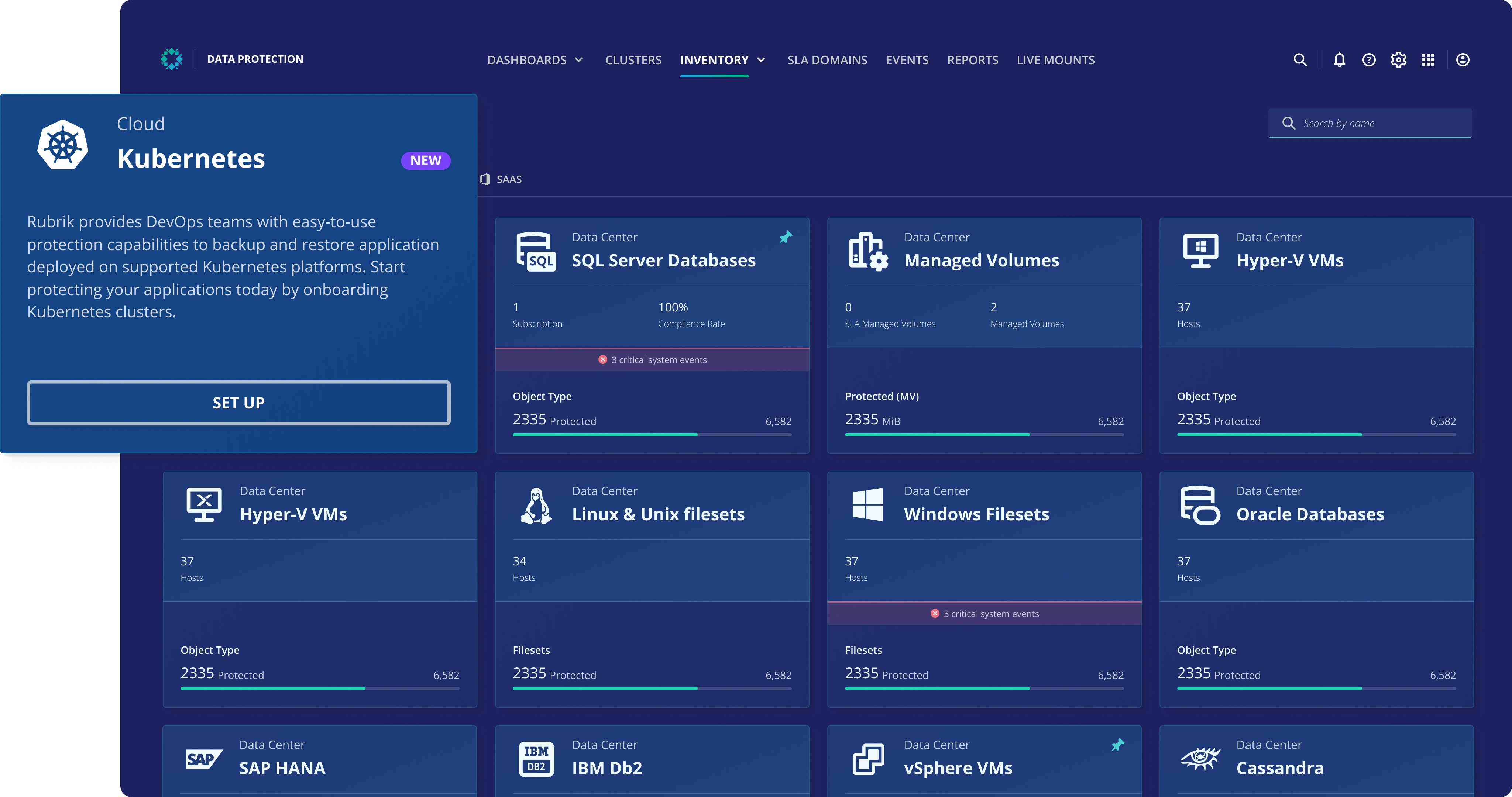This screenshot has height=797, width=1512.
Task: Open the Live Mounts menu item
Action: click(x=1055, y=60)
